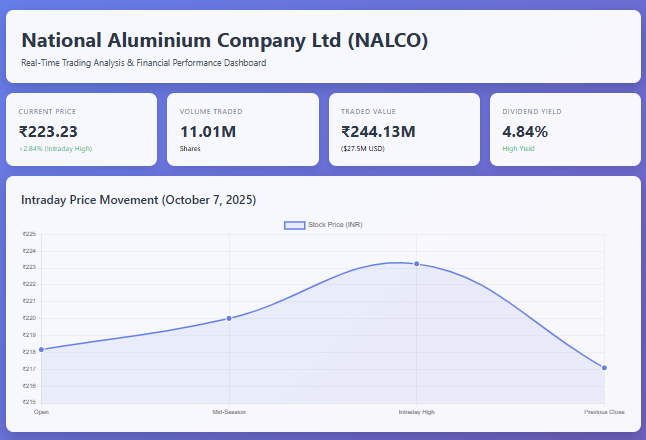Click the ₹223.23 price value
Viewport: 646px width, 440px height.
(48, 132)
